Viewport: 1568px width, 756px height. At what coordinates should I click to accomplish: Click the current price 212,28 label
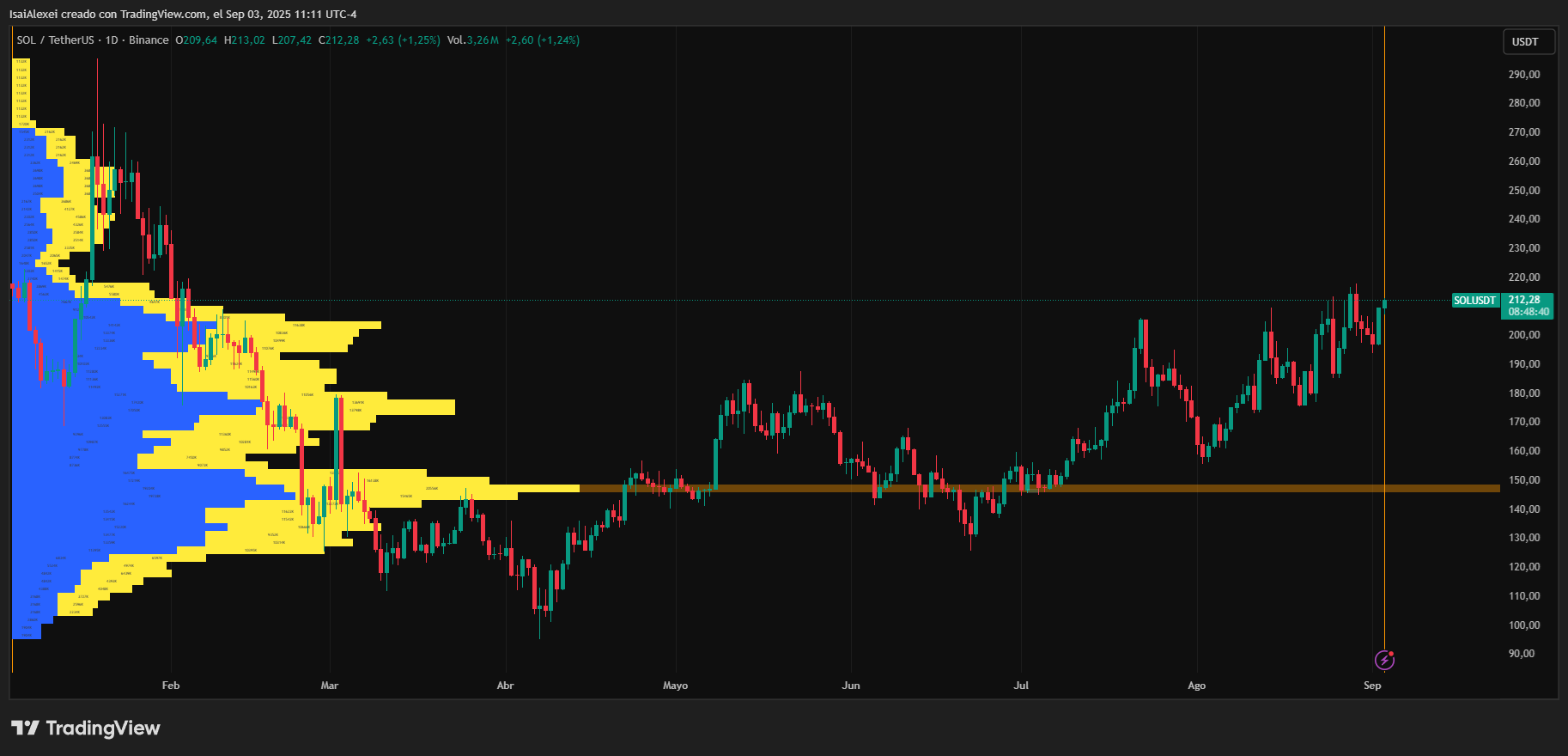pyautogui.click(x=1524, y=300)
